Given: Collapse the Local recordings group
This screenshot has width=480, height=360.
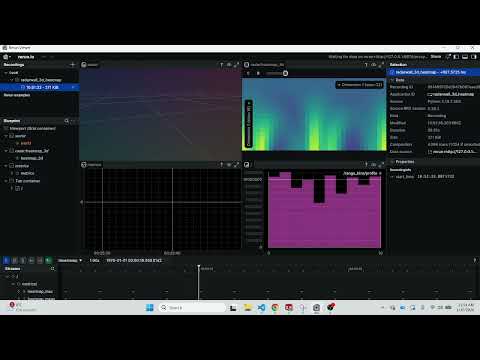Looking at the screenshot, I should point(6,73).
